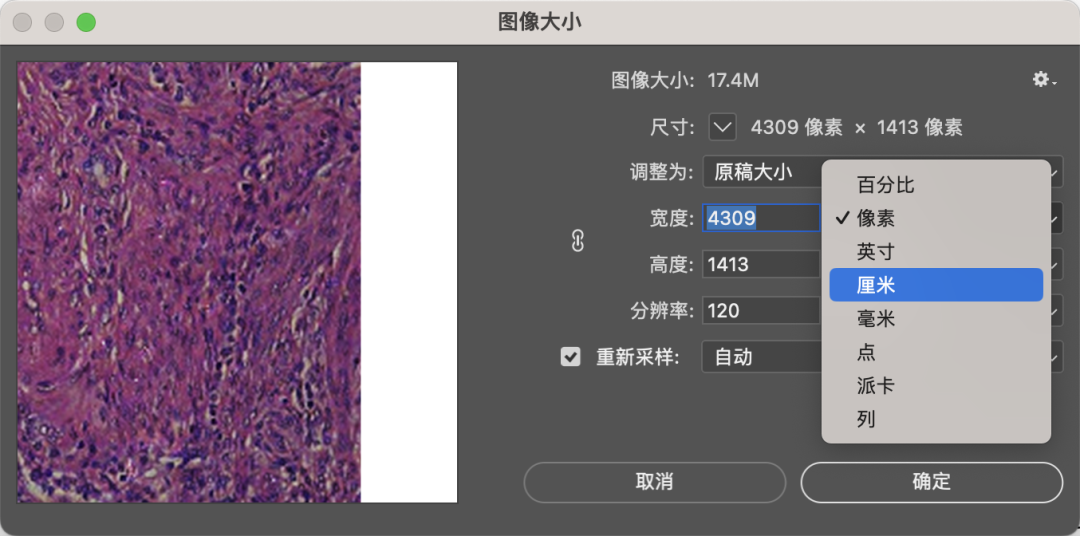
Task: Choose 像素 in the unit menu
Action: [x=936, y=218]
